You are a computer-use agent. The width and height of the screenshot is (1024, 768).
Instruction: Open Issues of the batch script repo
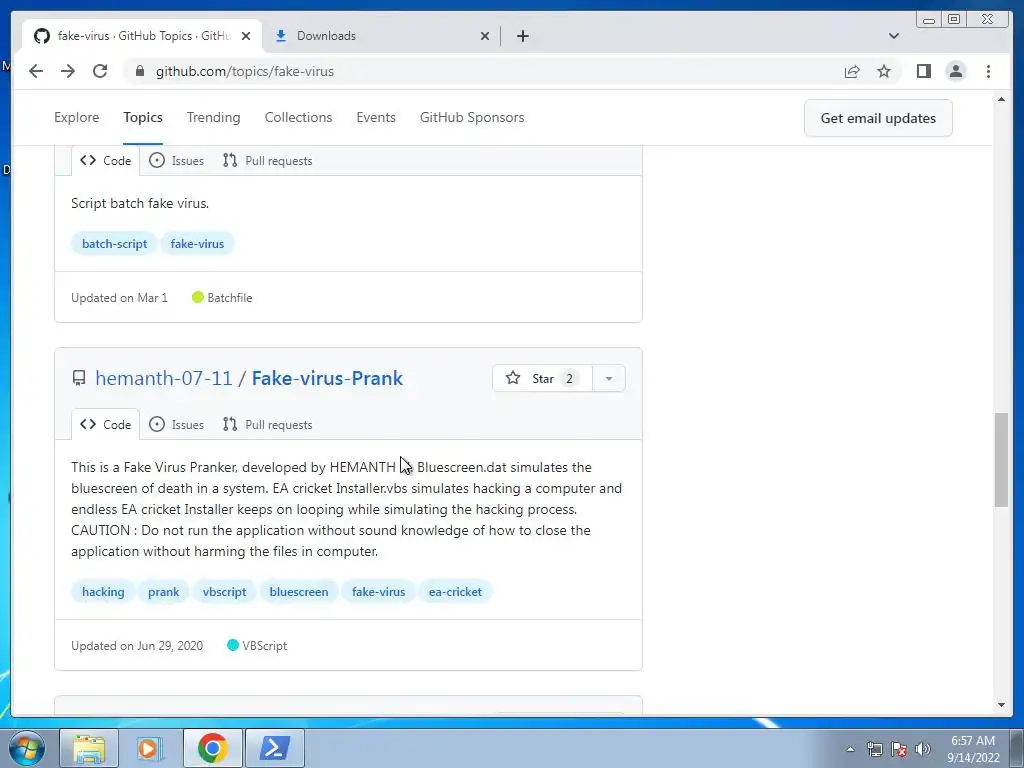tap(176, 161)
